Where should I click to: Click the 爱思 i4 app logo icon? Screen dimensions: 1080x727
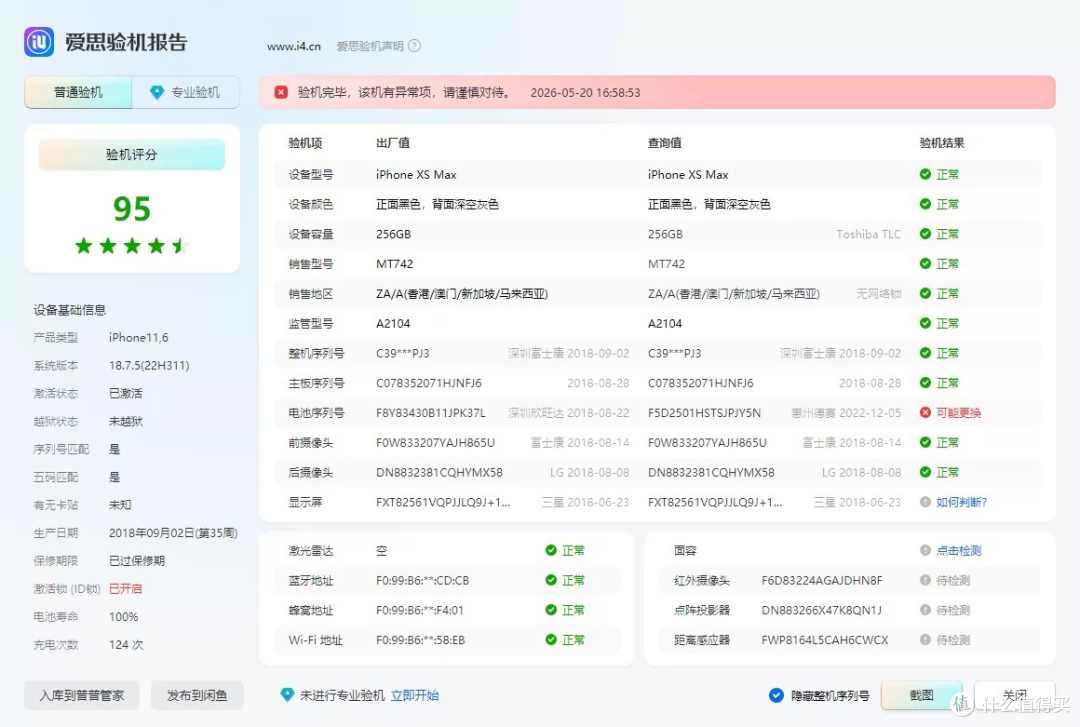(39, 42)
